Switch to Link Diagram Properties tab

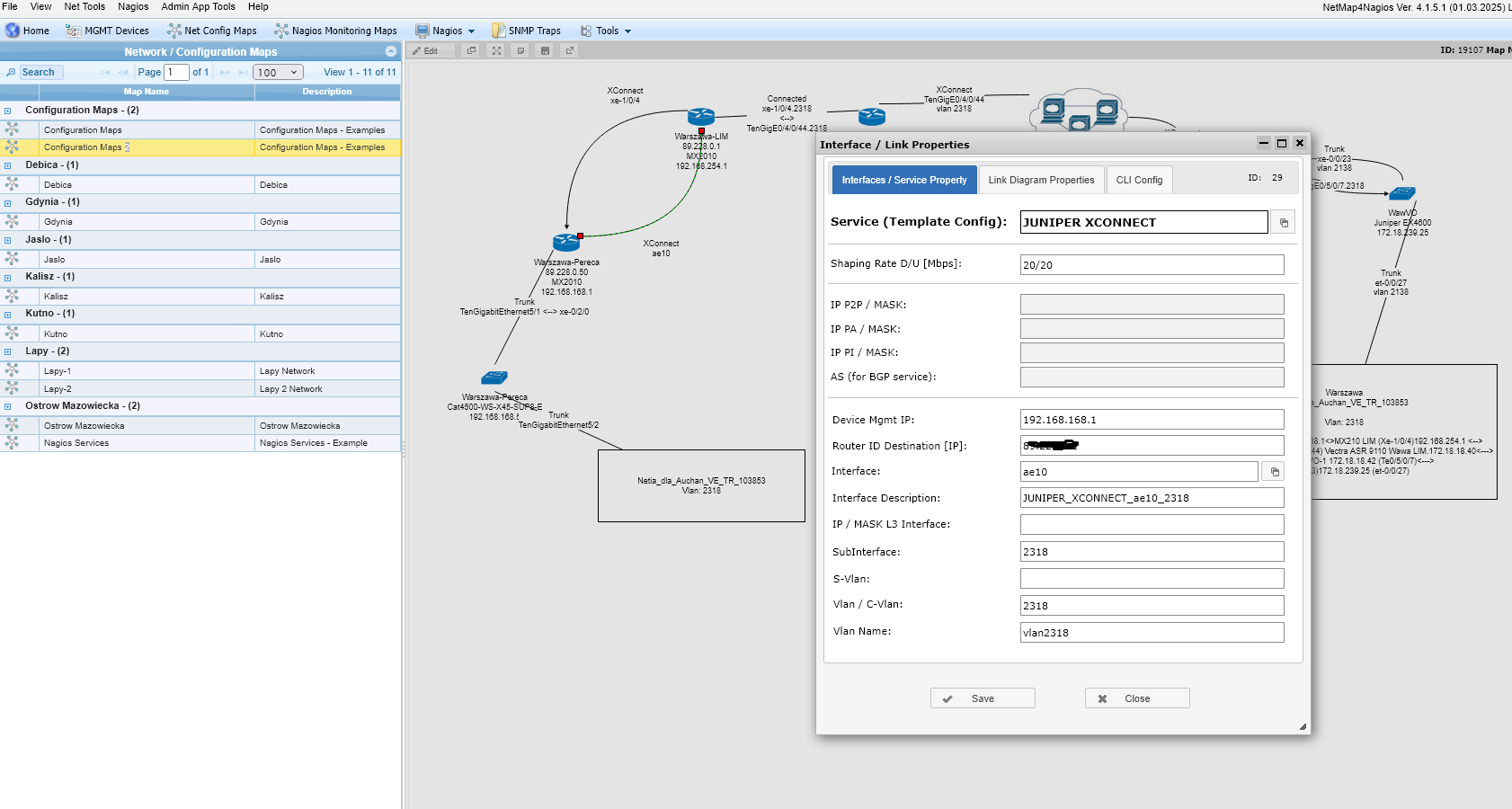[x=1041, y=180]
